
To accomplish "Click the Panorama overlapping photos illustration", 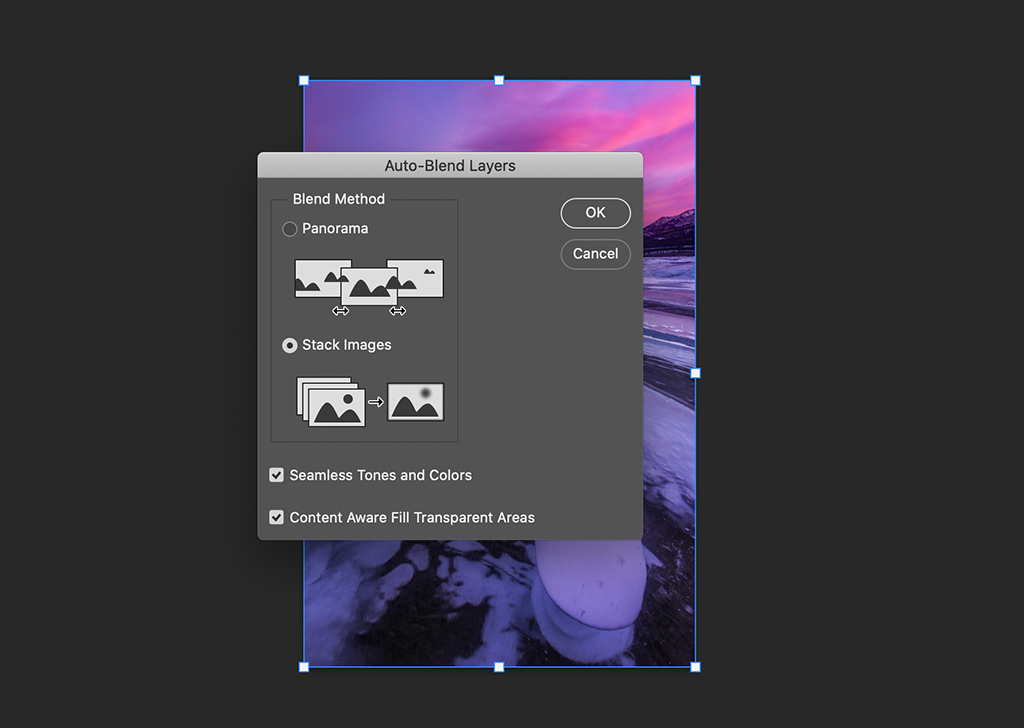I will point(369,282).
